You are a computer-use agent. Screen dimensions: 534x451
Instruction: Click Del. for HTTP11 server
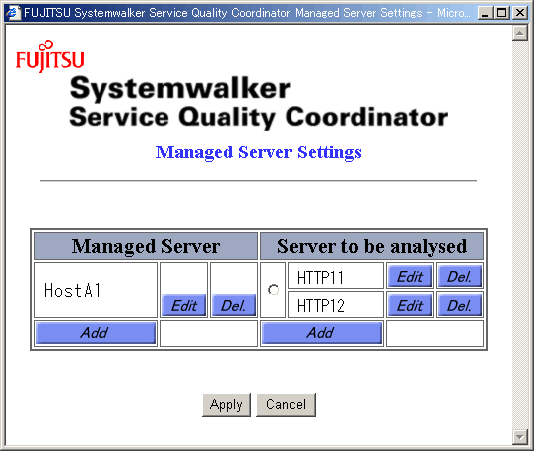point(460,276)
